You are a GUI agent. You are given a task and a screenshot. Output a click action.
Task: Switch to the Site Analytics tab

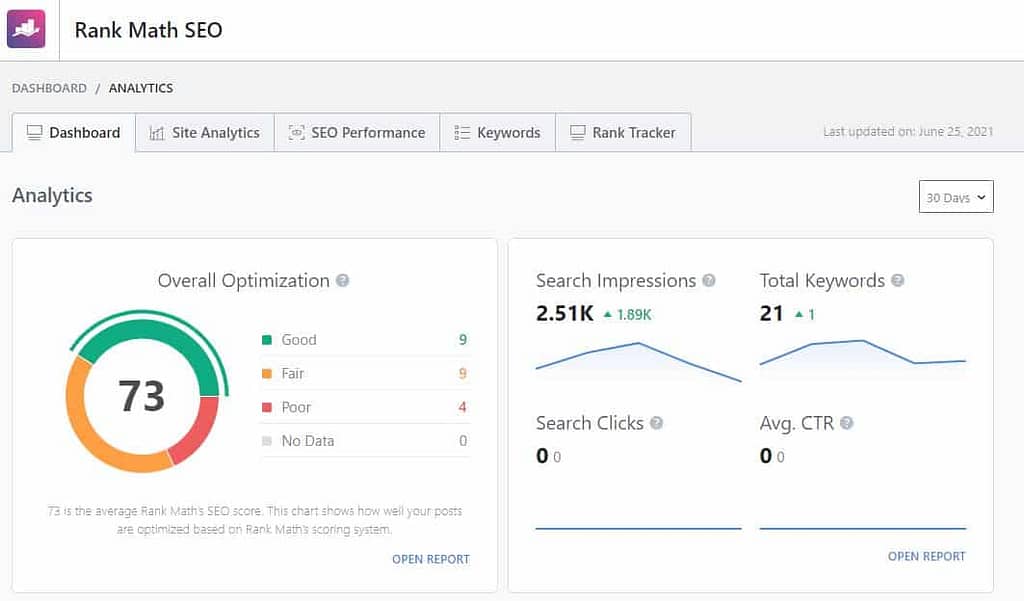205,133
